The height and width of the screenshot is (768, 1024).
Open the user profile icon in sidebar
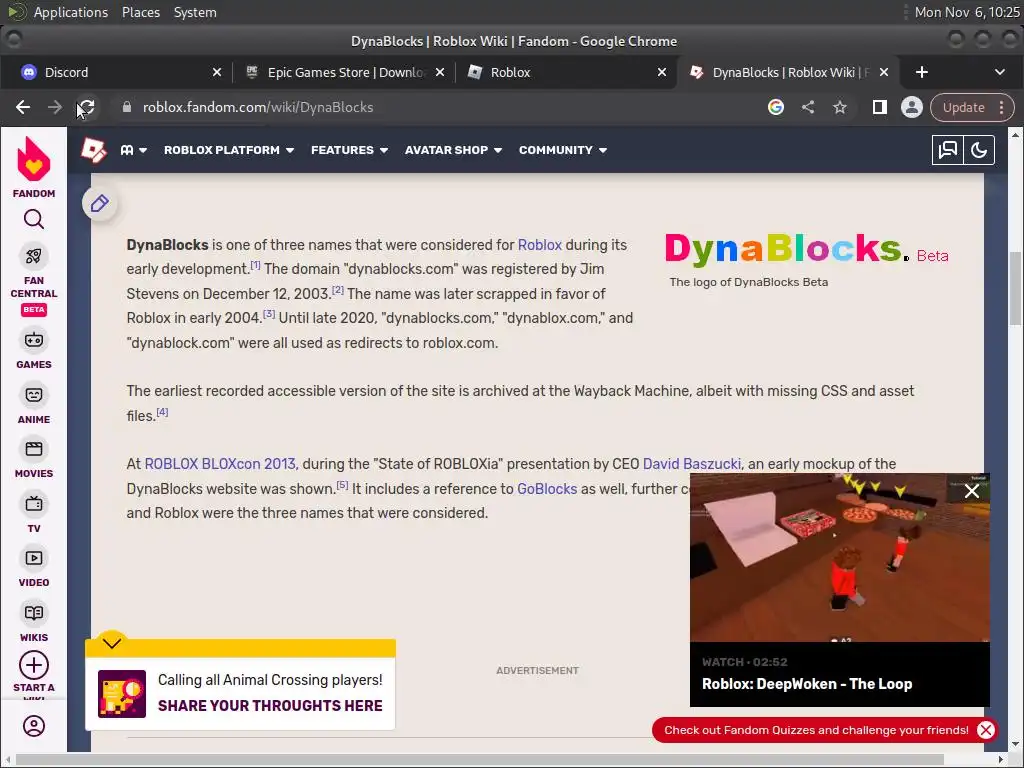[x=34, y=726]
